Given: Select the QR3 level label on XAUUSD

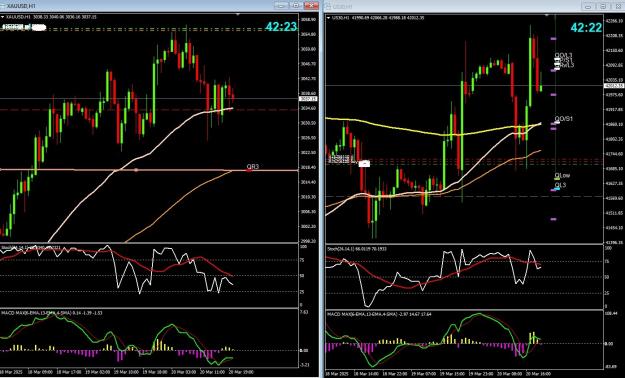Looking at the screenshot, I should (x=252, y=167).
